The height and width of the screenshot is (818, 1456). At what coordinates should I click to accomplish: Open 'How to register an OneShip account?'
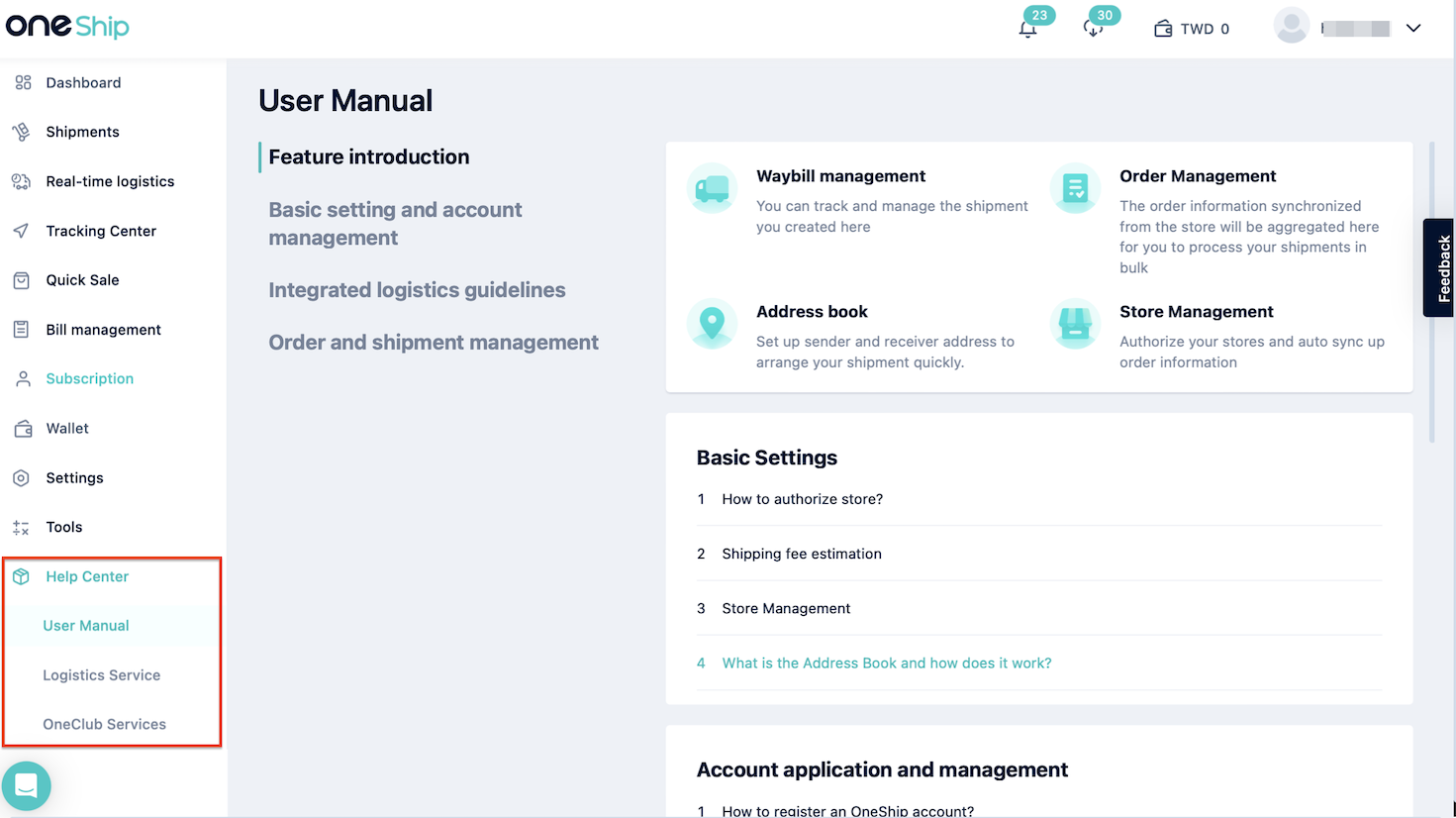coord(847,811)
